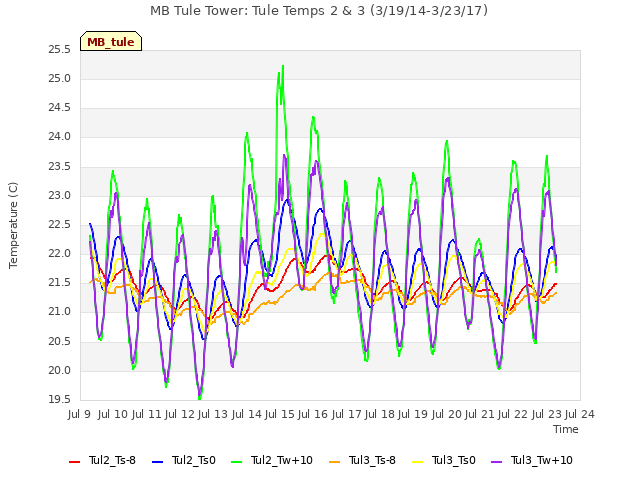Select the Tul2_Ts-8 legend label
The height and width of the screenshot is (480, 640).
point(112,460)
